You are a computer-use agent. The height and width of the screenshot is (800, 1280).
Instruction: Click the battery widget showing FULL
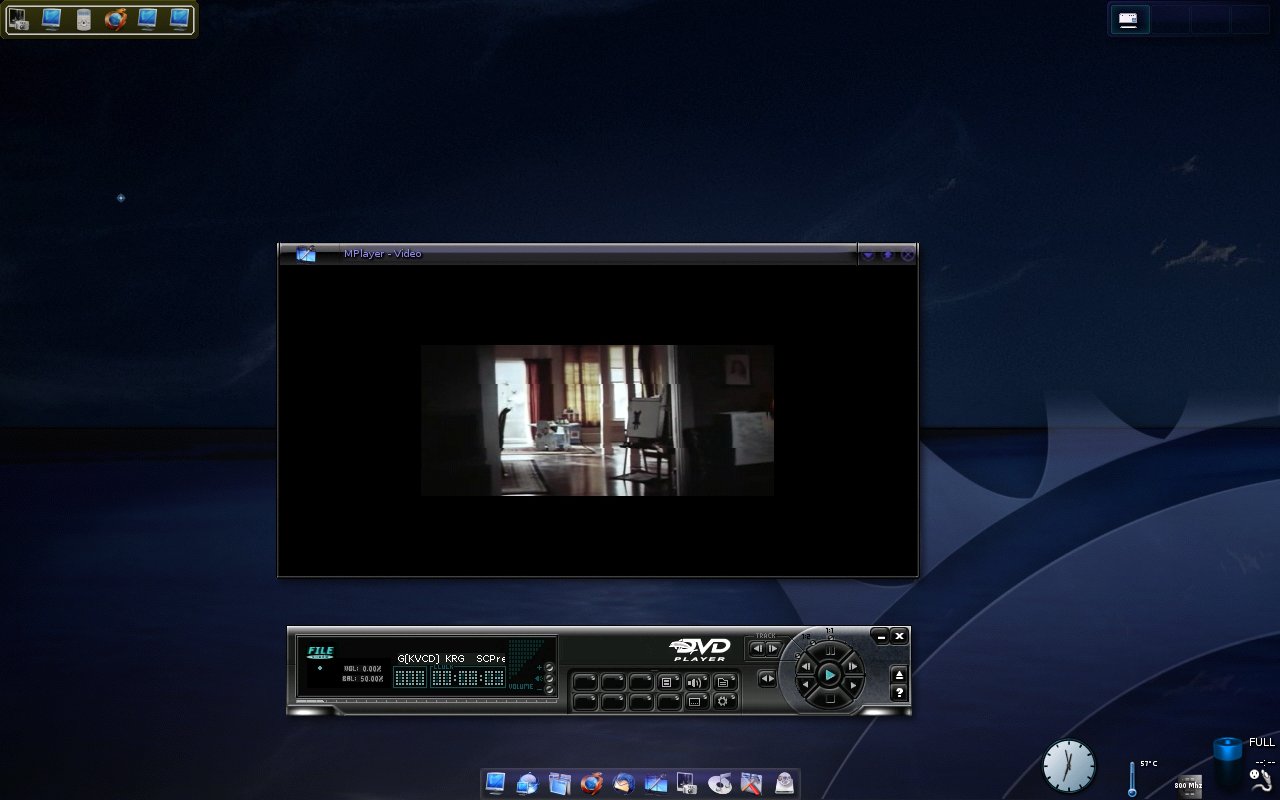pyautogui.click(x=1228, y=765)
